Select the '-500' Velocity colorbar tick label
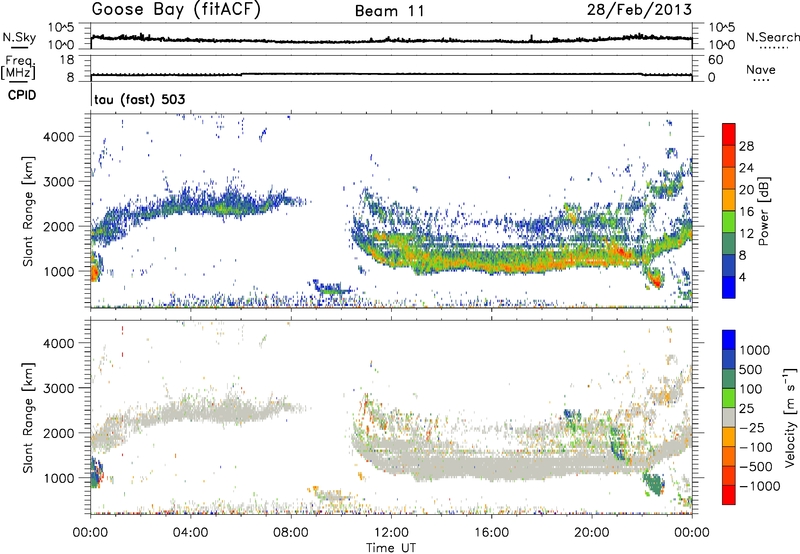The width and height of the screenshot is (800, 554). [x=756, y=466]
